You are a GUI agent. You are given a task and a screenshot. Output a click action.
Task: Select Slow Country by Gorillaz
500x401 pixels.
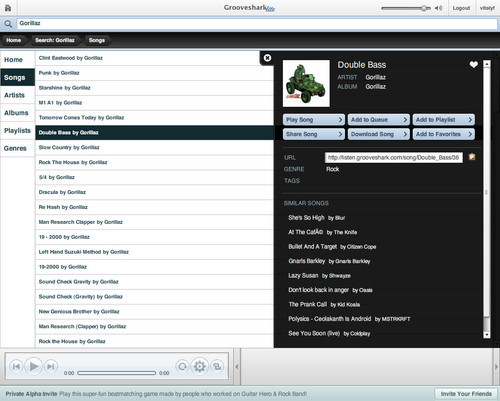pos(154,147)
